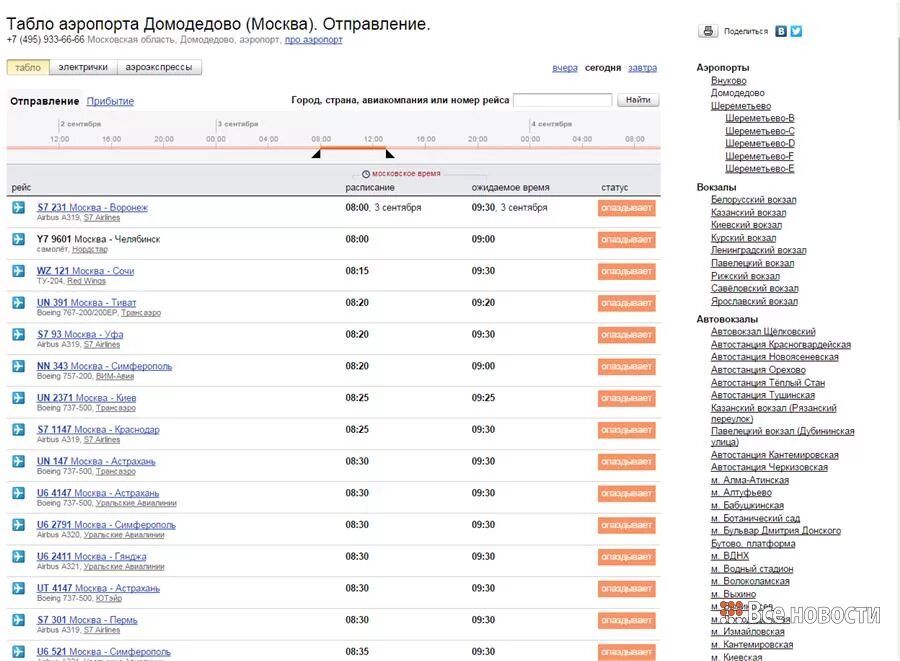900x661 pixels.
Task: Click the plane icon for WZ 121 Sochi
Action: 18,271
